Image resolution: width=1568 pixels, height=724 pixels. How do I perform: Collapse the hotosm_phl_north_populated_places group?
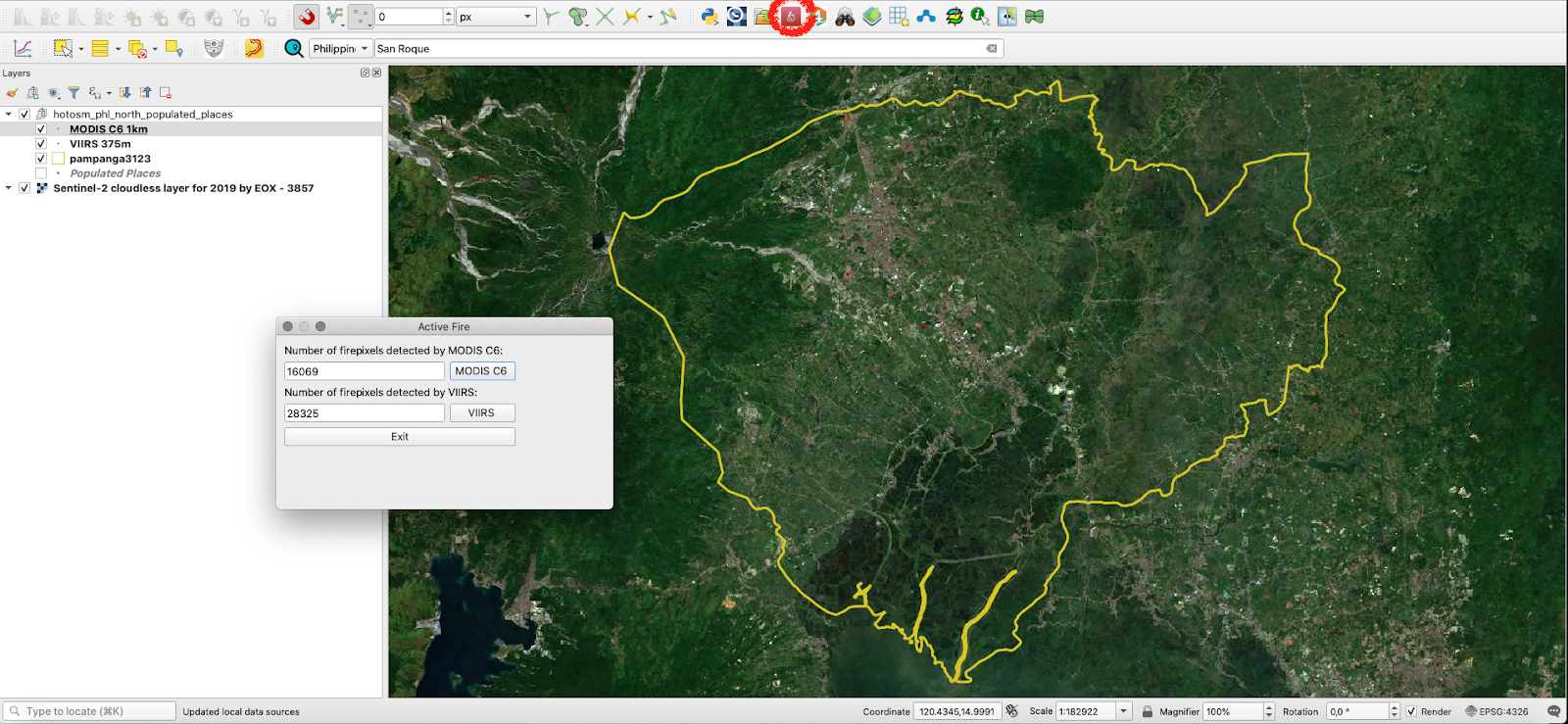[x=9, y=115]
